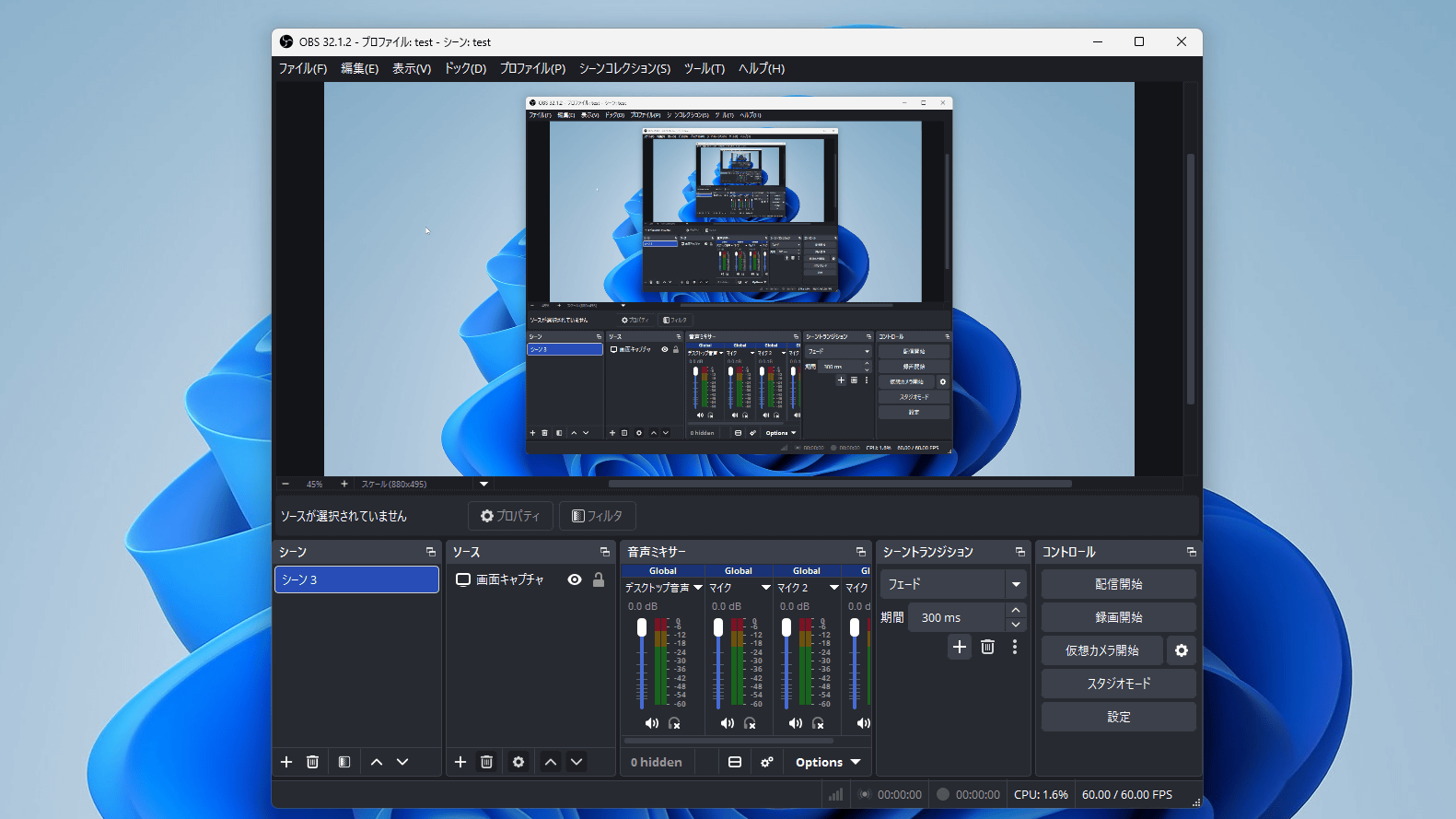Decrease transition duration stepper down
Image resolution: width=1456 pixels, height=819 pixels.
pos(1016,625)
